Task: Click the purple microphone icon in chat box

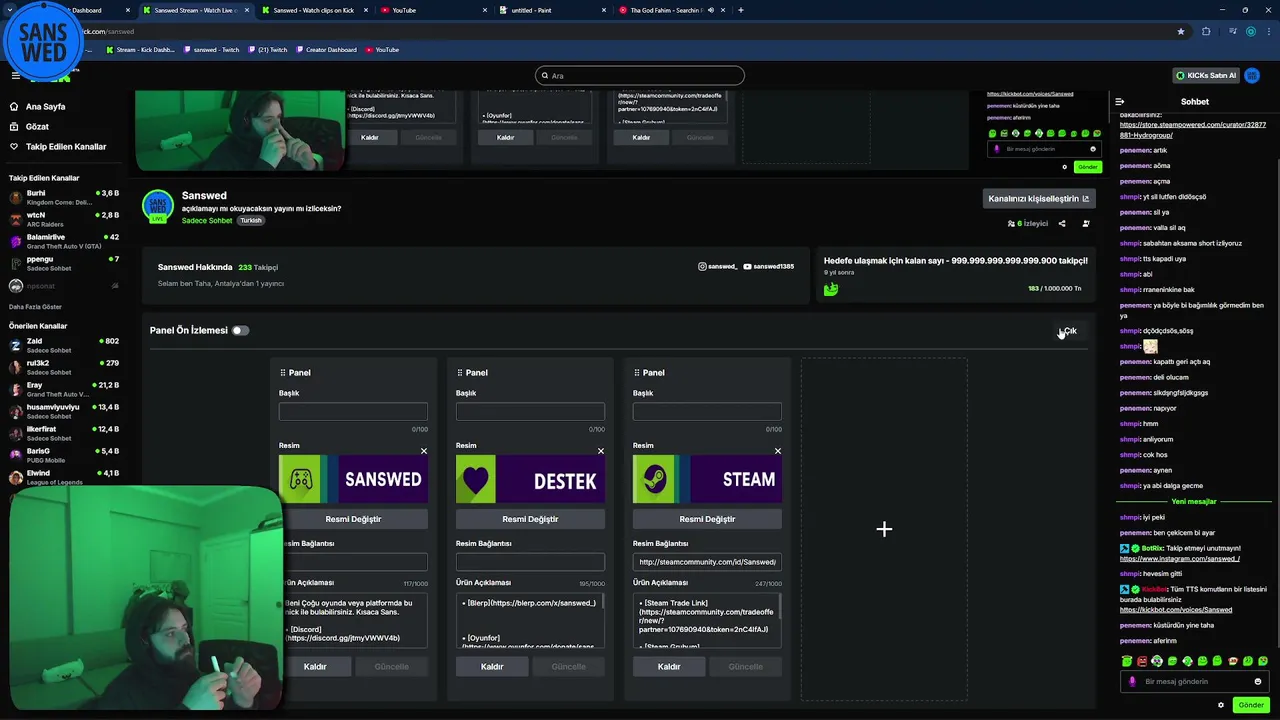Action: (1132, 681)
